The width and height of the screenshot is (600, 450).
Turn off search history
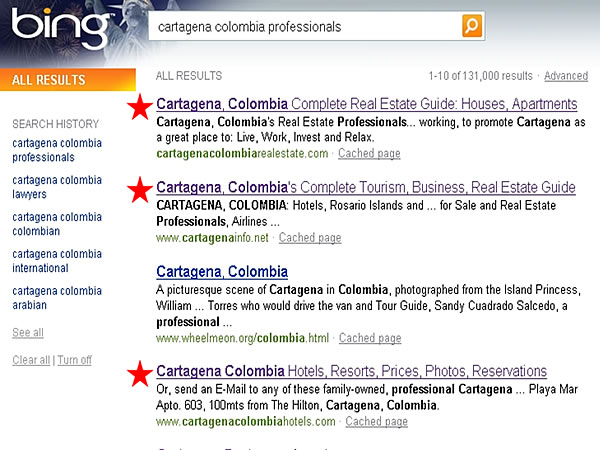tap(74, 360)
